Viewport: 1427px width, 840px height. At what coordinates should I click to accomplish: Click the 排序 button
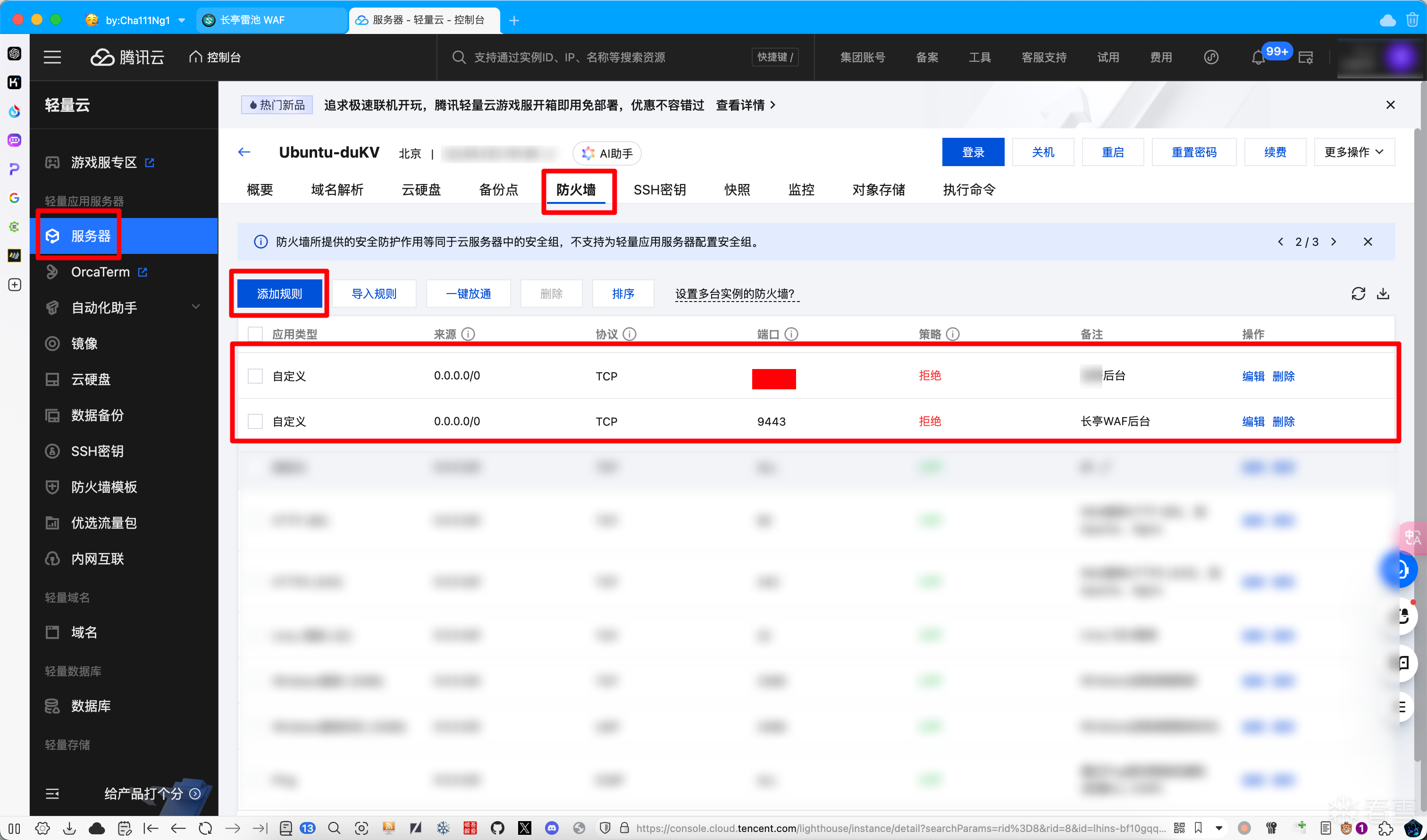623,294
